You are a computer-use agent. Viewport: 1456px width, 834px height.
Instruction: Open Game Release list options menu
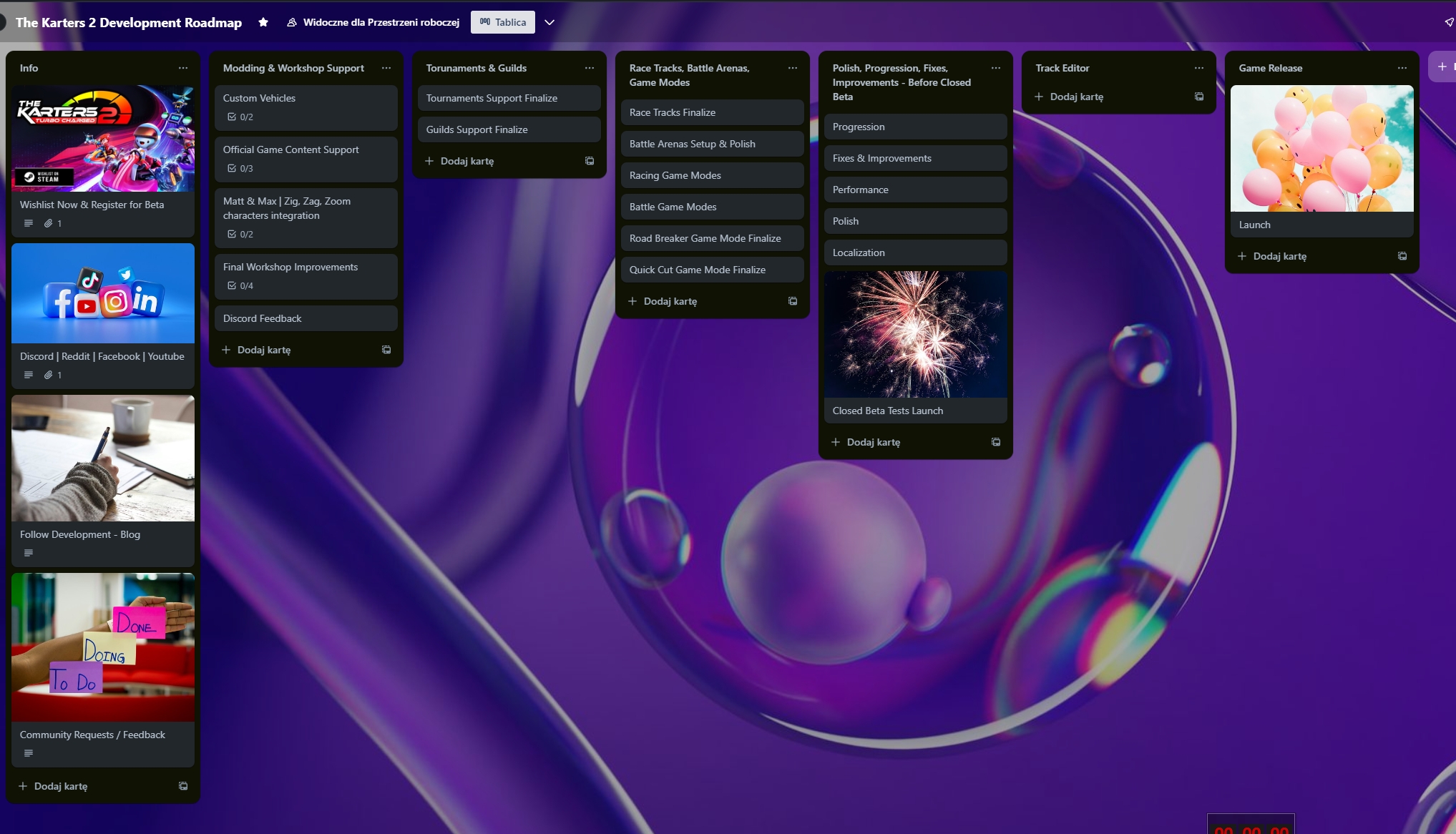[1402, 68]
